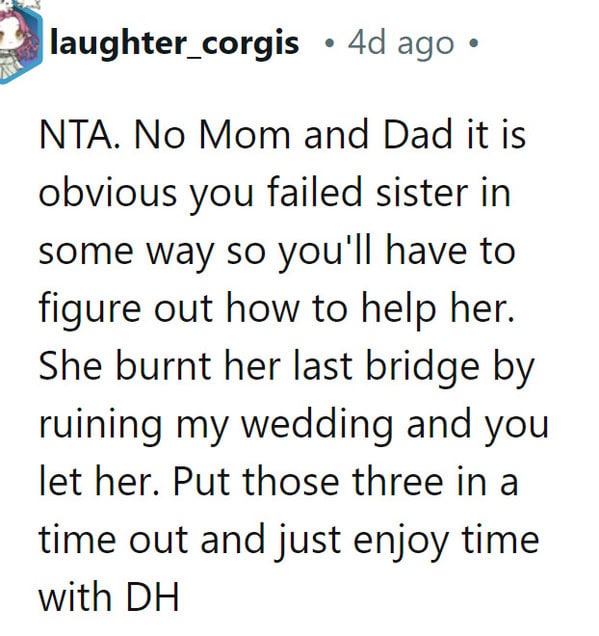Click the phrase "help her." in the comment
Image resolution: width=599 pixels, height=636 pixels.
pos(438,308)
